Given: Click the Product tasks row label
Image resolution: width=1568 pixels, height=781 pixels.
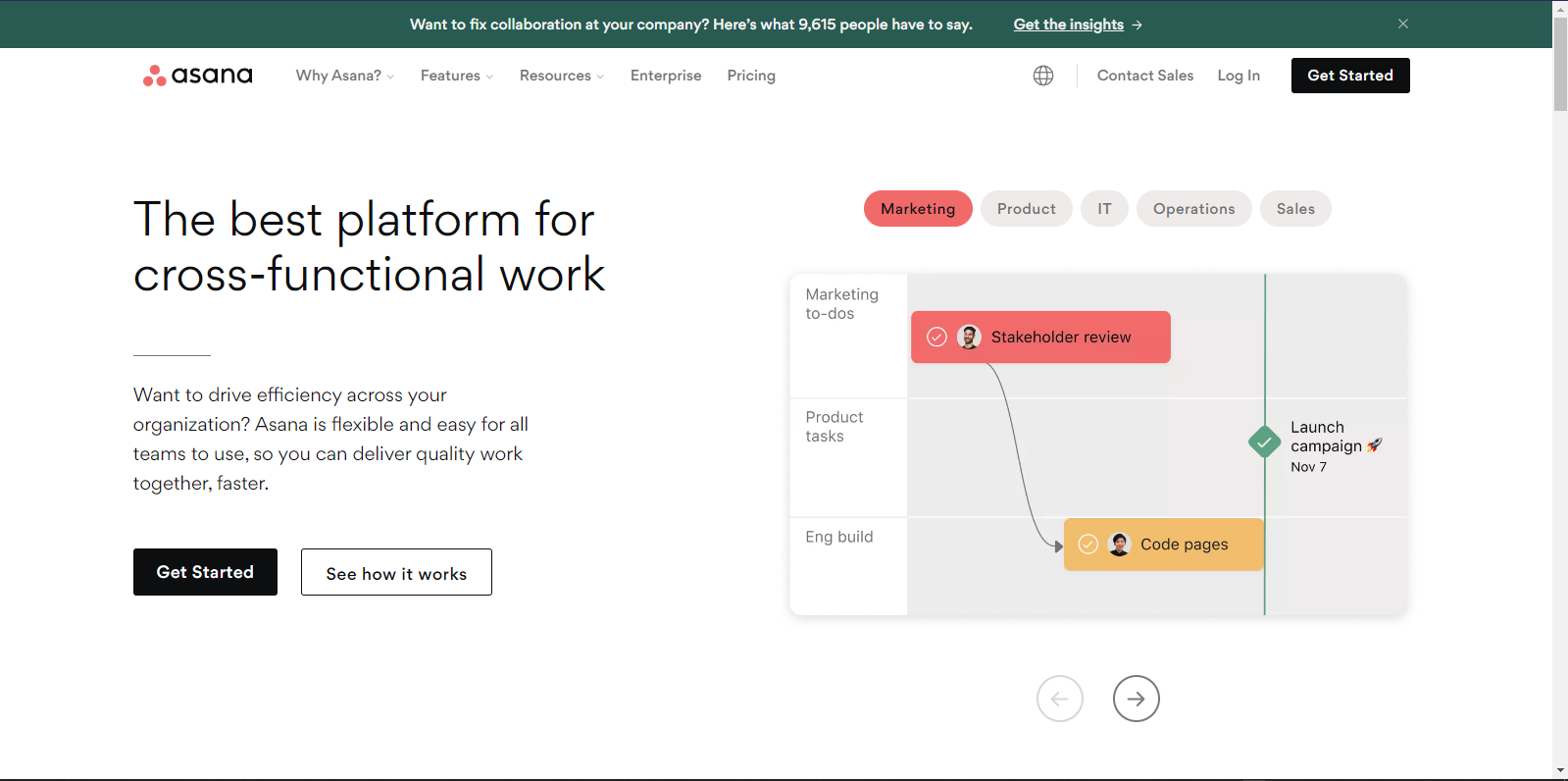Looking at the screenshot, I should point(835,427).
